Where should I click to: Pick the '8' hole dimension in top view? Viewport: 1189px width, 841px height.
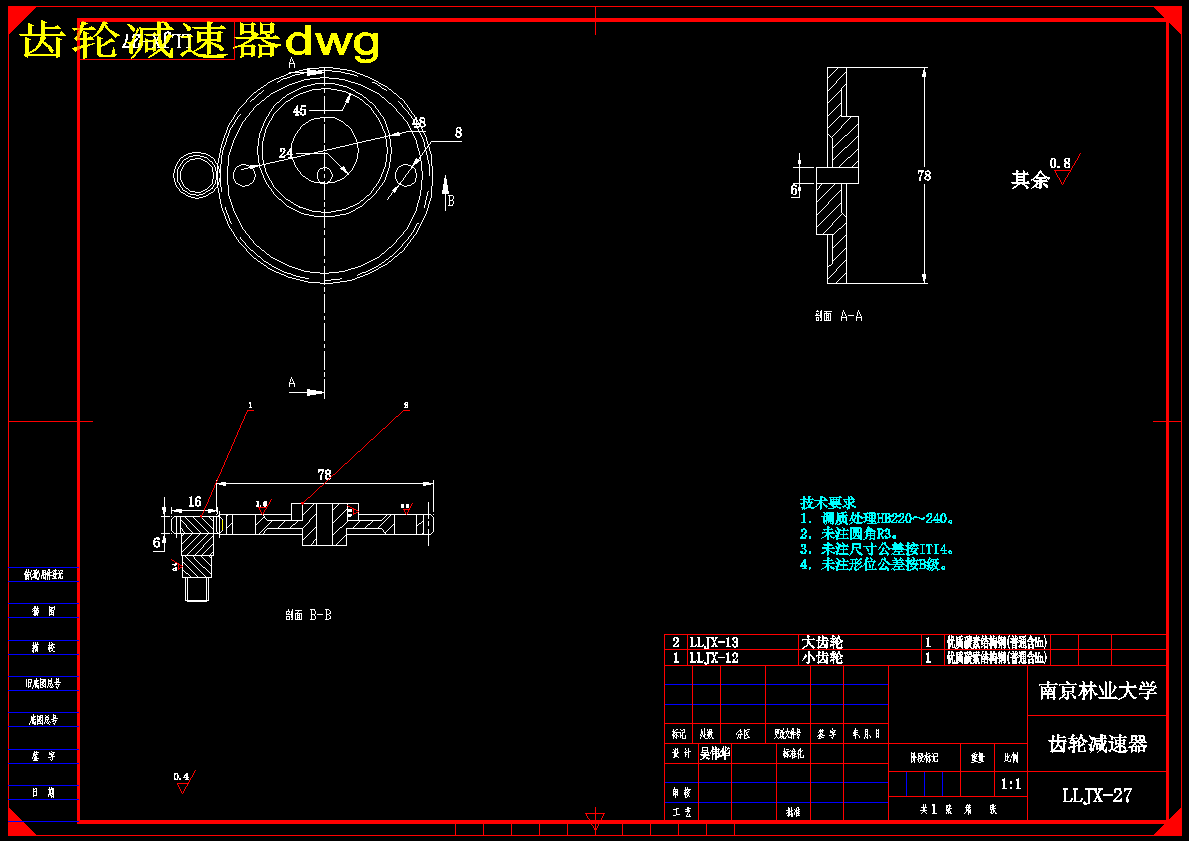458,133
